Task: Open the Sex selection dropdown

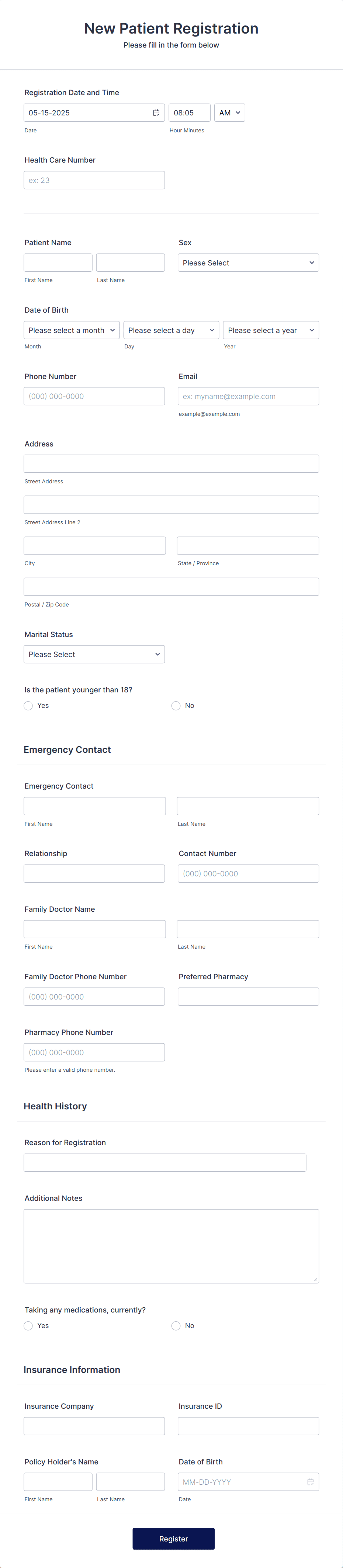Action: [248, 263]
